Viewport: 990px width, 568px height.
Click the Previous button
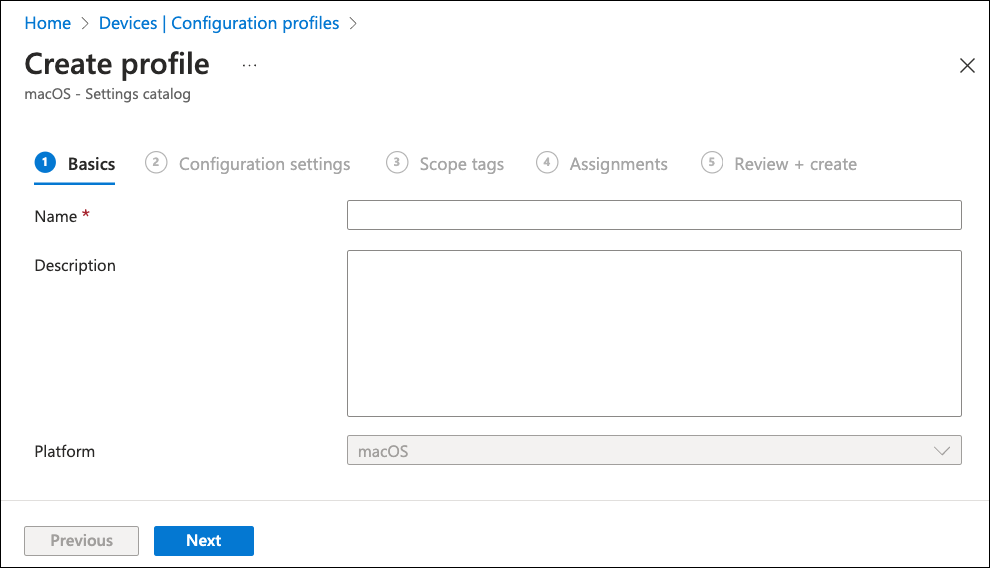click(x=82, y=540)
